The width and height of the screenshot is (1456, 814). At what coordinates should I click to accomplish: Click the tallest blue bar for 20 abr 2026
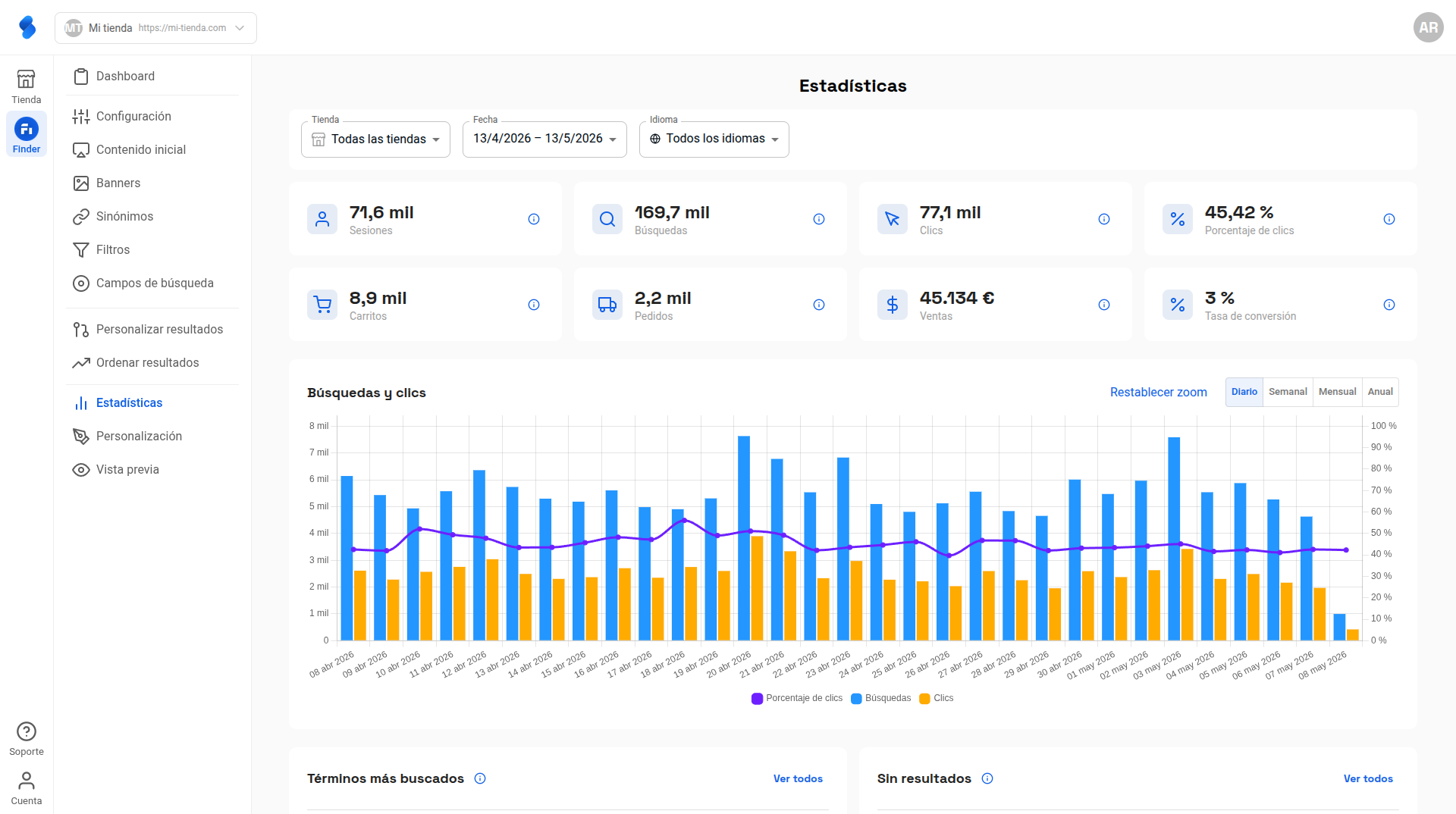(744, 538)
